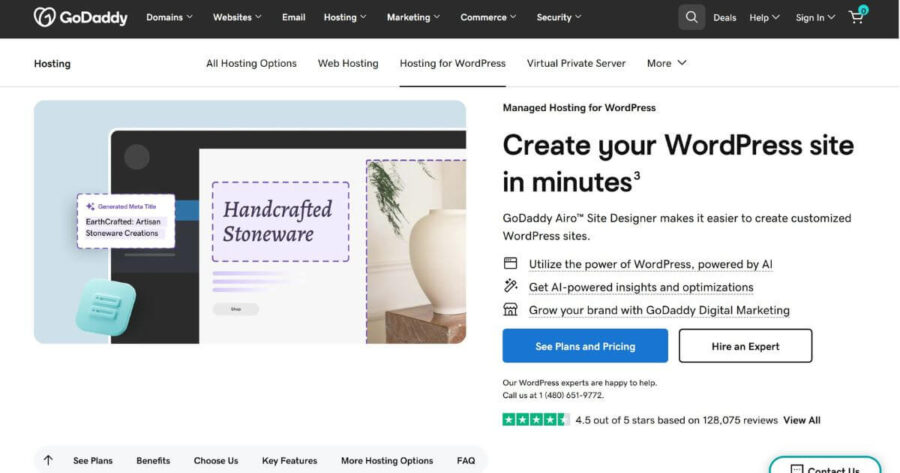The height and width of the screenshot is (473, 900).
Task: Open Email in top navigation
Action: [x=293, y=17]
